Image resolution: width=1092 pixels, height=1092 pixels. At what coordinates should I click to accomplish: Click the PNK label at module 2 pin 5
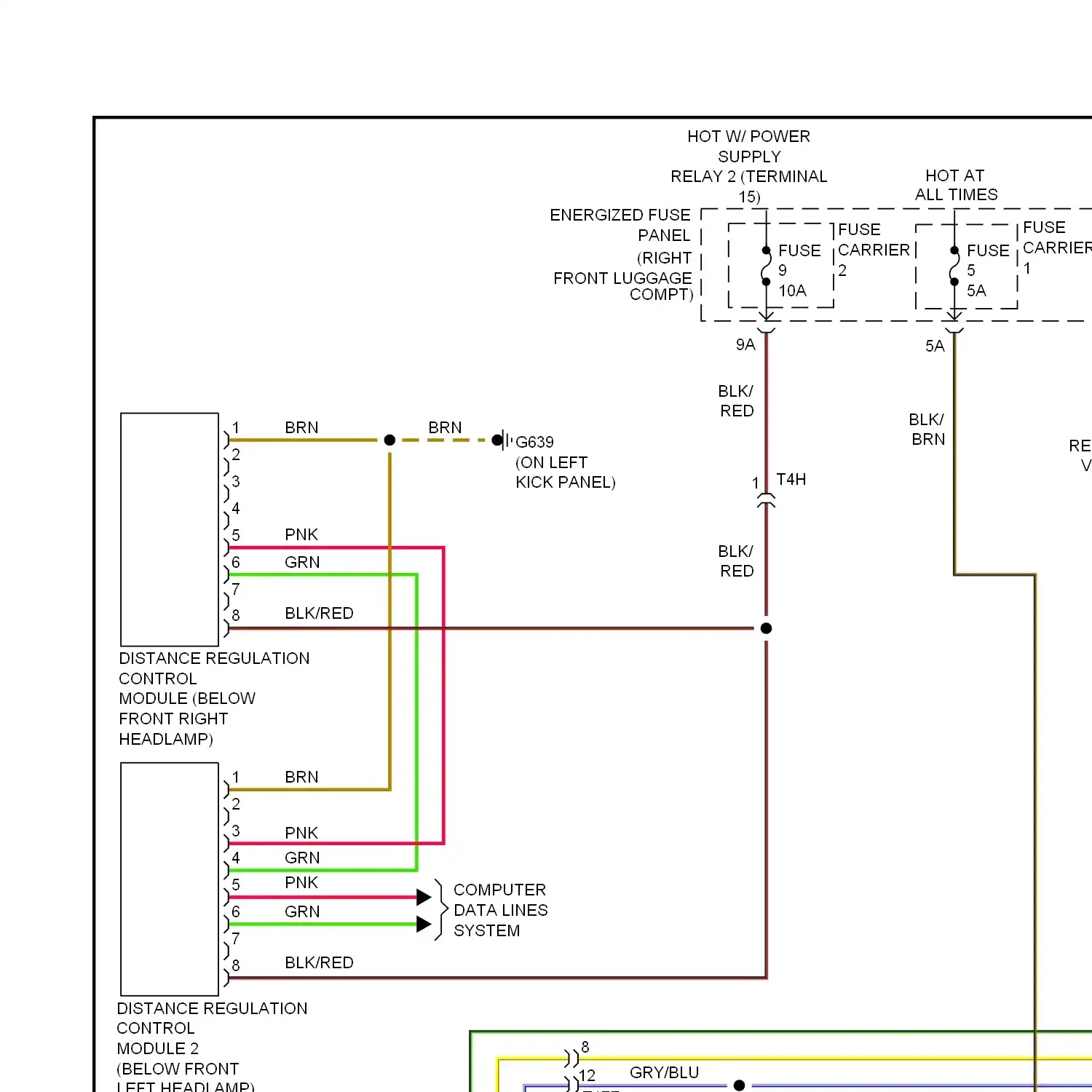(x=301, y=882)
